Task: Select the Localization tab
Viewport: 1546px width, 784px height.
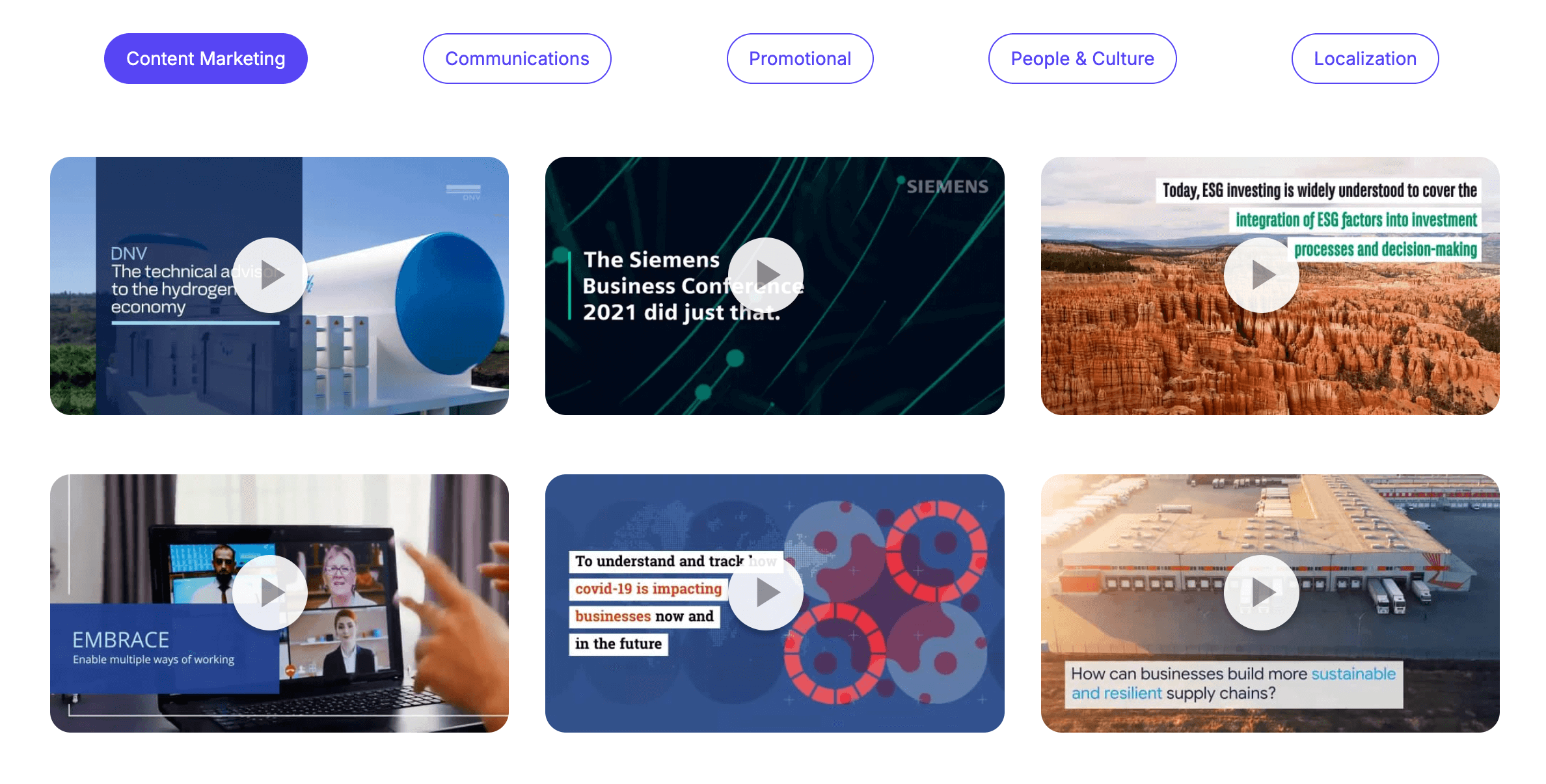Action: click(x=1365, y=59)
